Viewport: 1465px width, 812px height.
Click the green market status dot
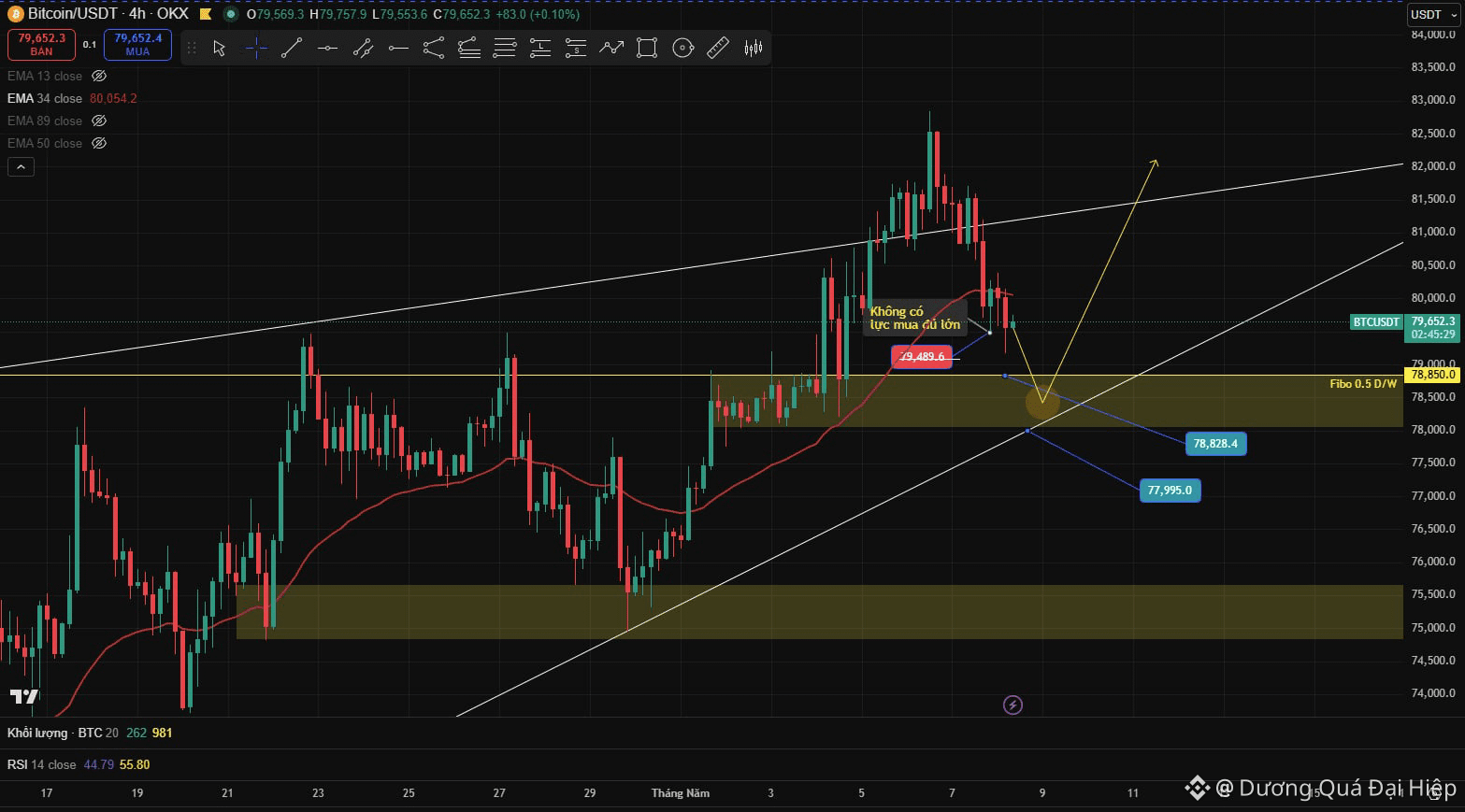(x=231, y=14)
